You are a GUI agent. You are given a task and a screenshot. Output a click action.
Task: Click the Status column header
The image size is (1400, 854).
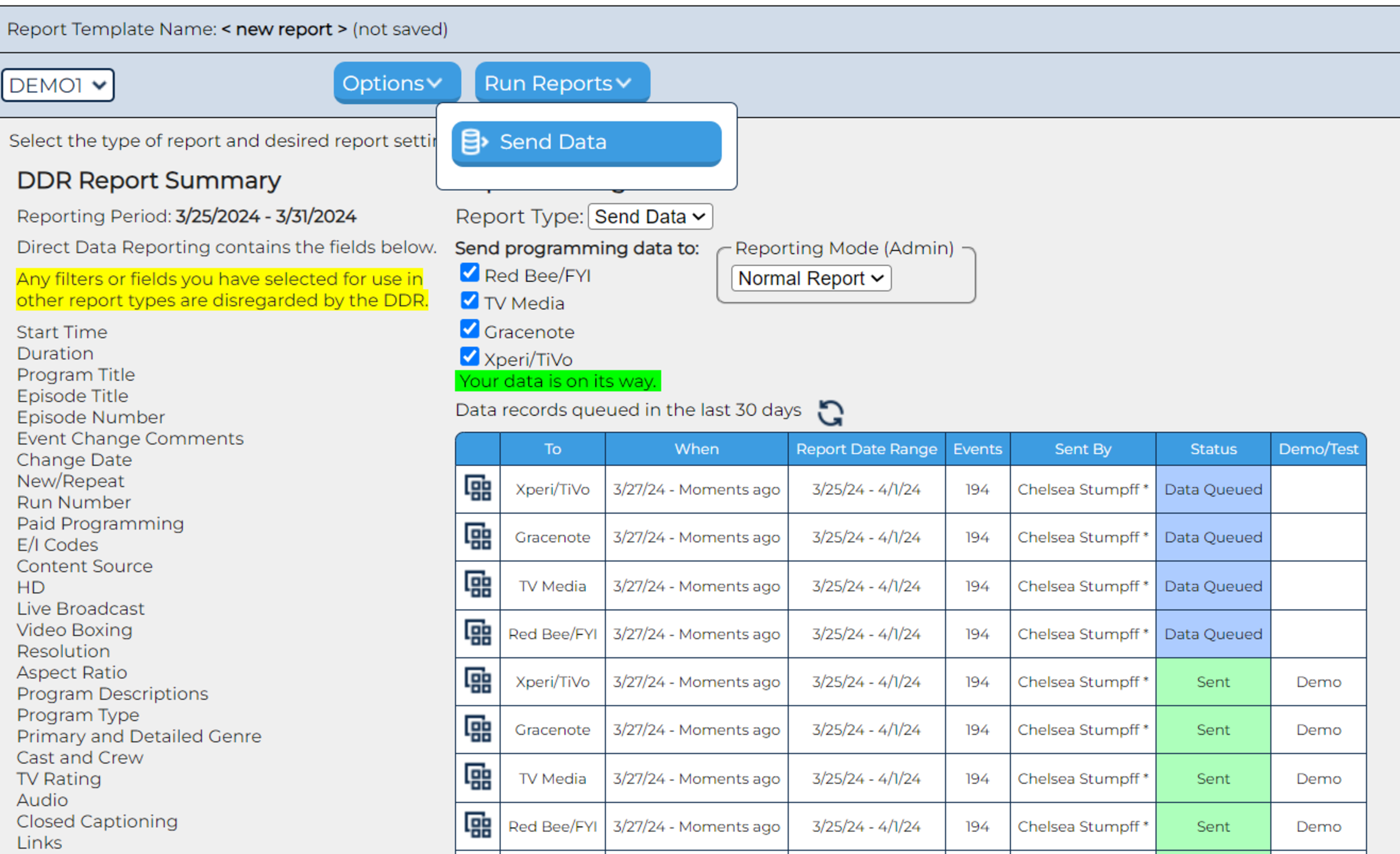click(1213, 449)
